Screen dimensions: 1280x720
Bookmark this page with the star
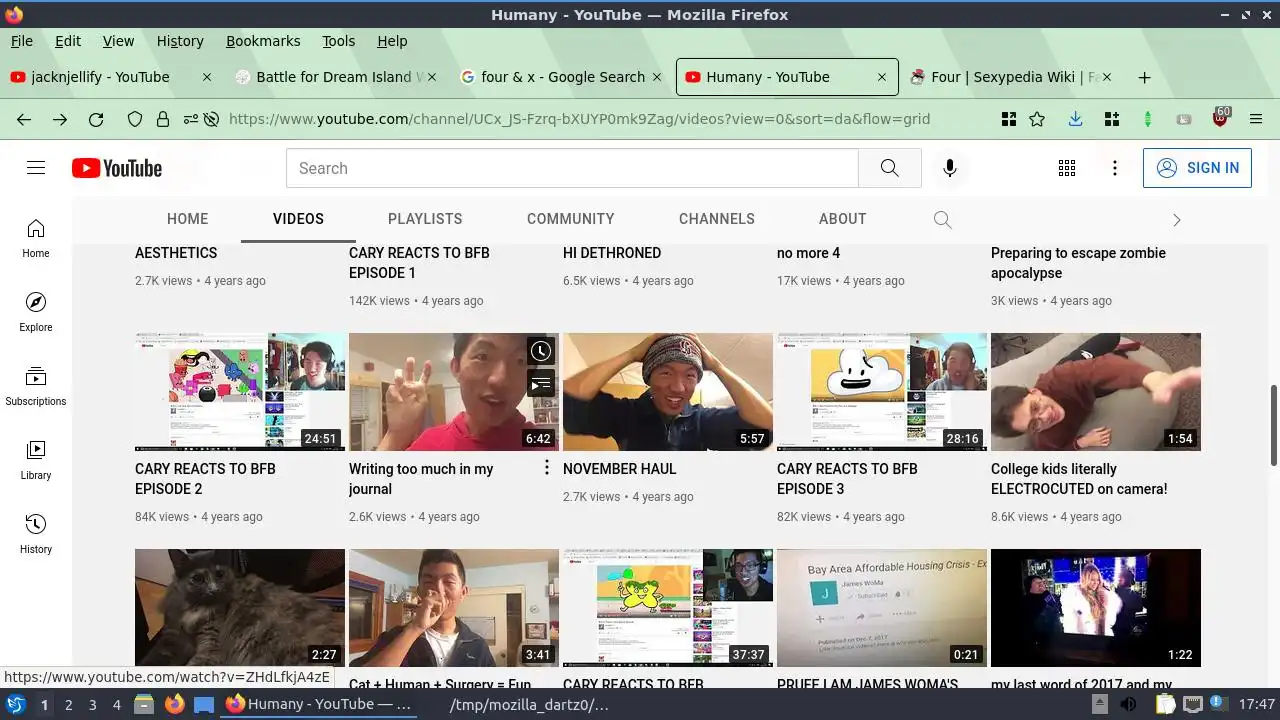1037,119
